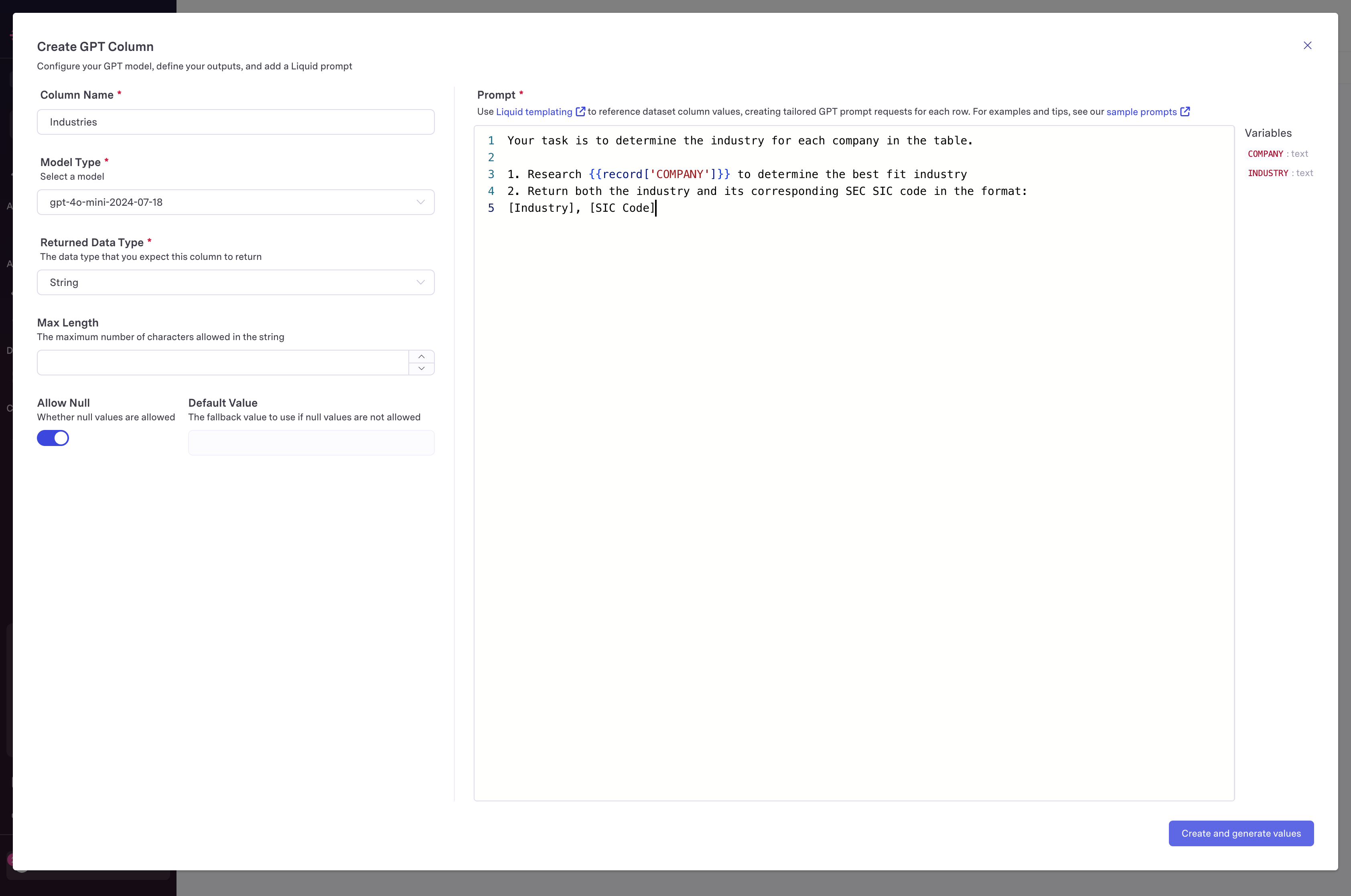Close the Create GPT Column dialog
This screenshot has width=1351, height=896.
(1307, 45)
